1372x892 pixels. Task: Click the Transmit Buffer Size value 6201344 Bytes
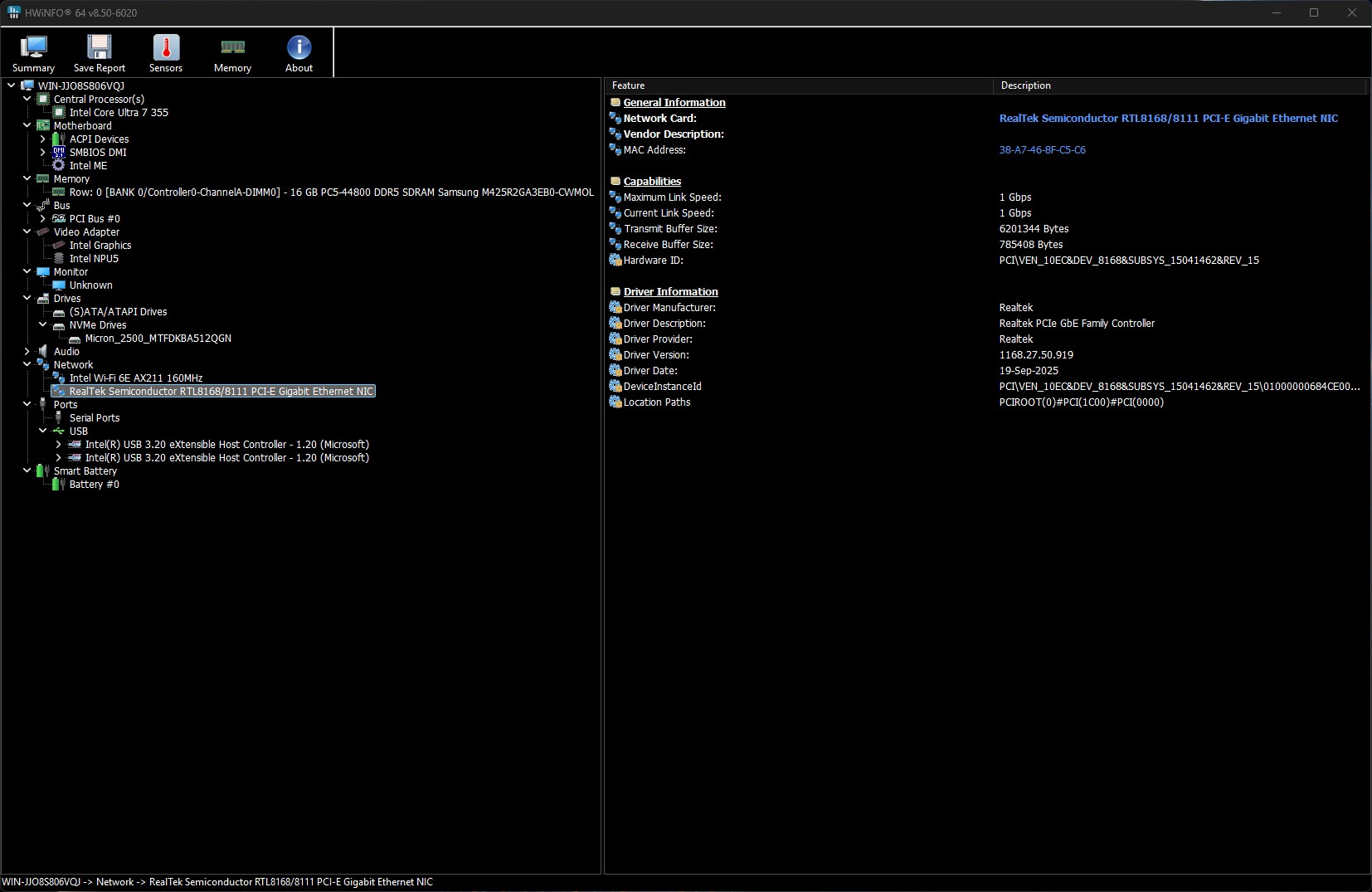coord(1034,229)
